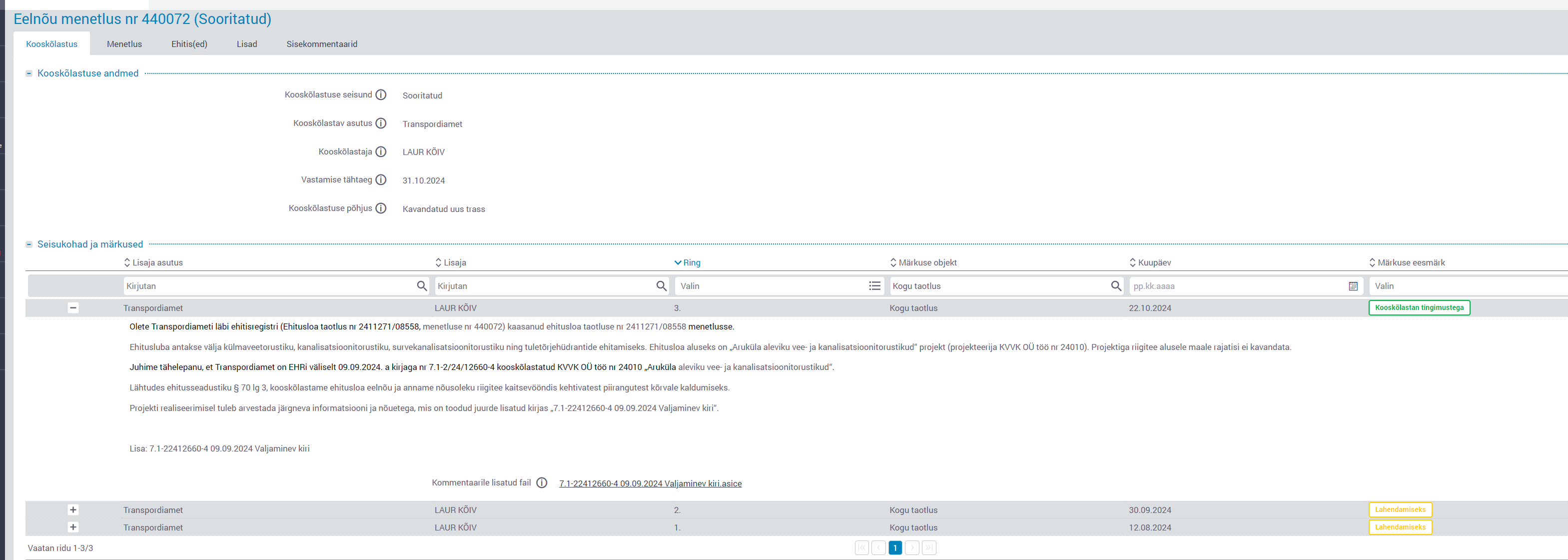1568x560 pixels.
Task: Expand the ring 1 row dated 12.08.2024
Action: [x=73, y=527]
